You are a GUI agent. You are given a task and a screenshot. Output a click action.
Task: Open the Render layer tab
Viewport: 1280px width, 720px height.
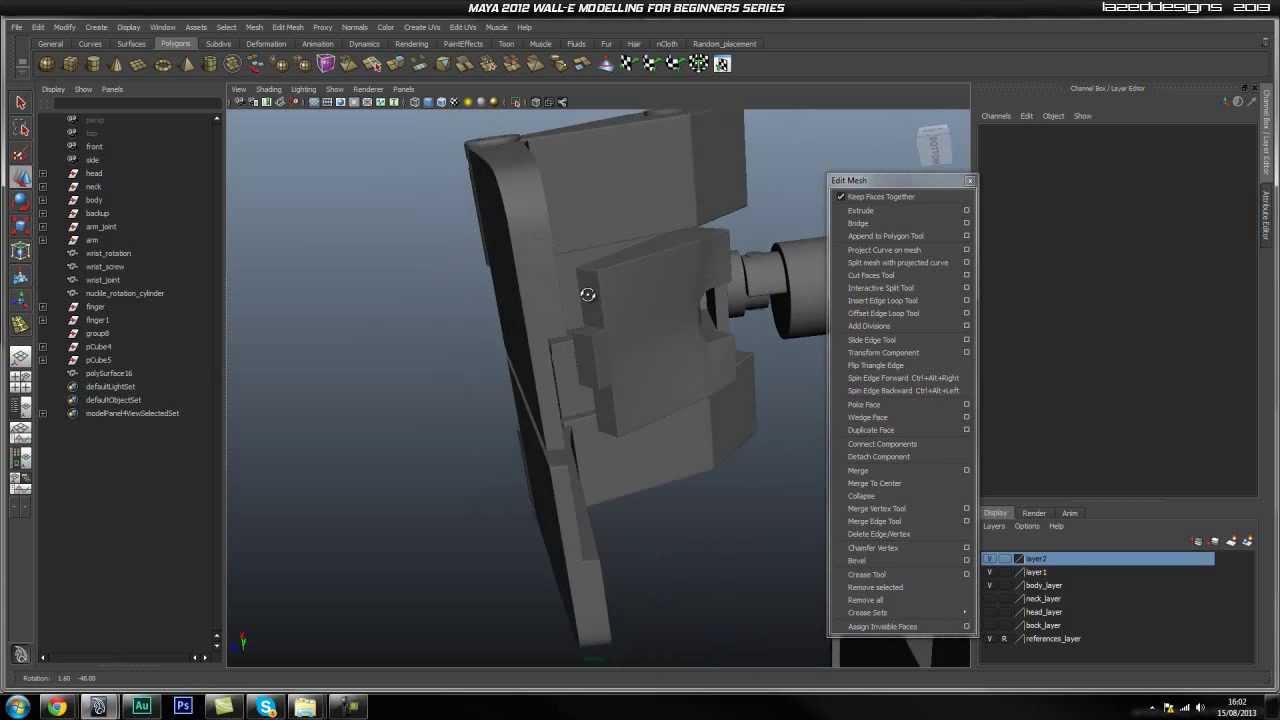tap(1034, 513)
